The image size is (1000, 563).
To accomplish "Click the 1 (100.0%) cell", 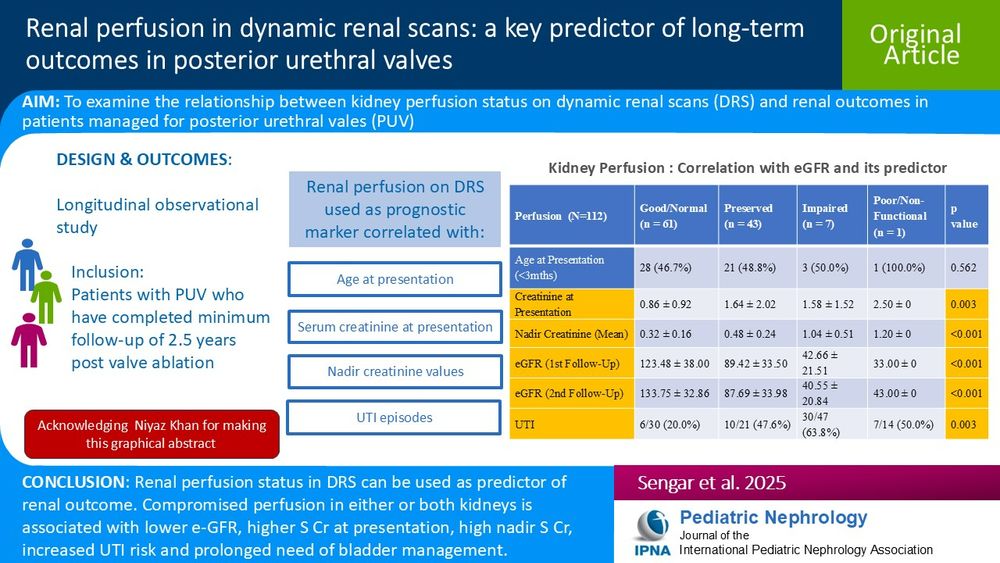I will (x=906, y=268).
